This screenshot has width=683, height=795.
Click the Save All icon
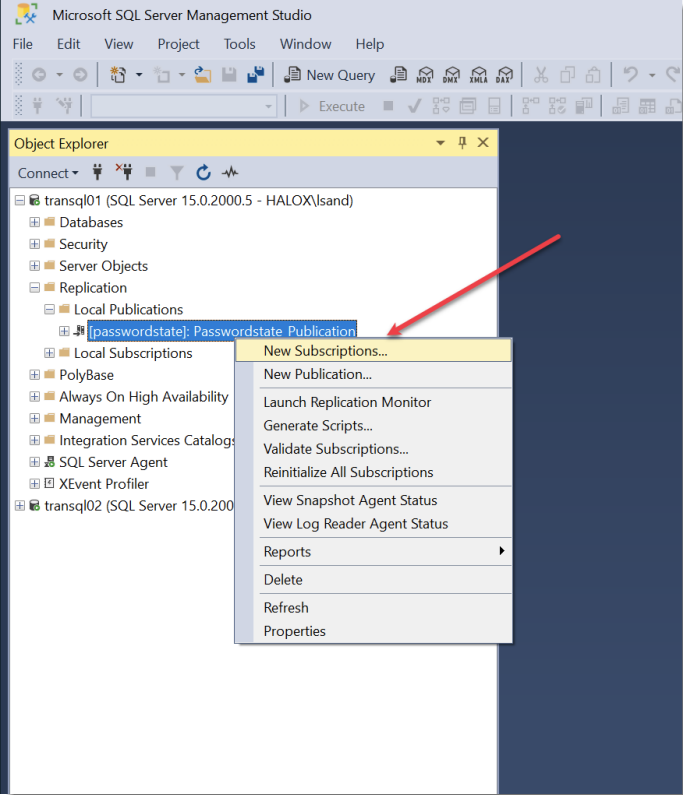[x=256, y=75]
